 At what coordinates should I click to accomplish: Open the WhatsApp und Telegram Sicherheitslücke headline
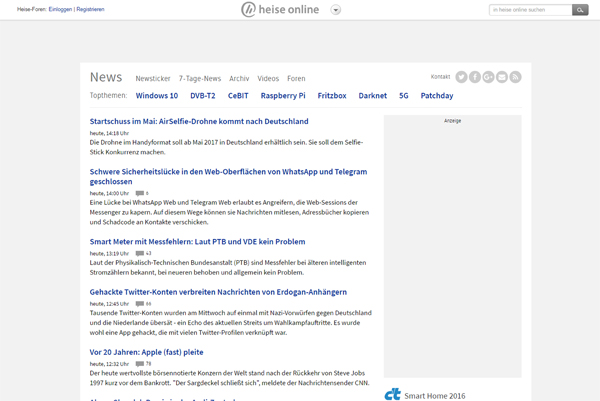228,176
